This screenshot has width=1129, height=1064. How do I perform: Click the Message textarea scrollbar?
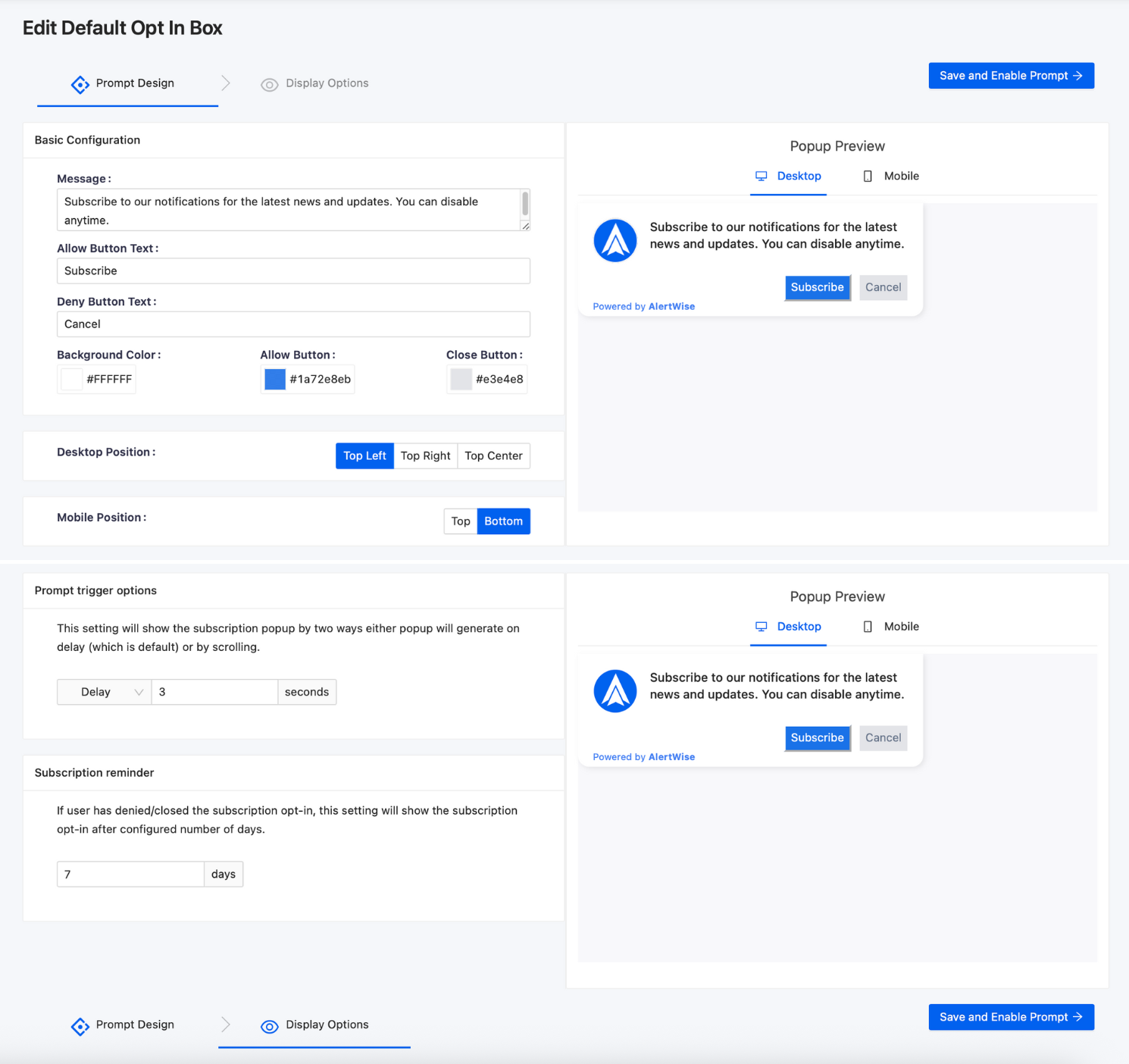525,204
